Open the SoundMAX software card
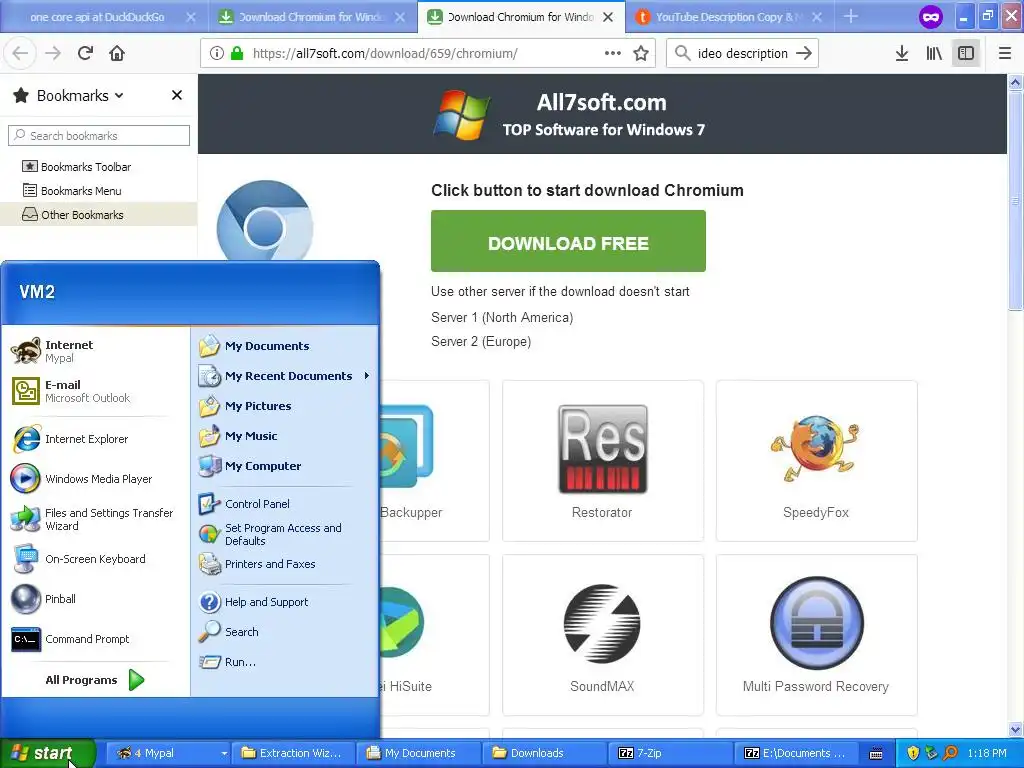Viewport: 1024px width, 768px height. pyautogui.click(x=603, y=635)
